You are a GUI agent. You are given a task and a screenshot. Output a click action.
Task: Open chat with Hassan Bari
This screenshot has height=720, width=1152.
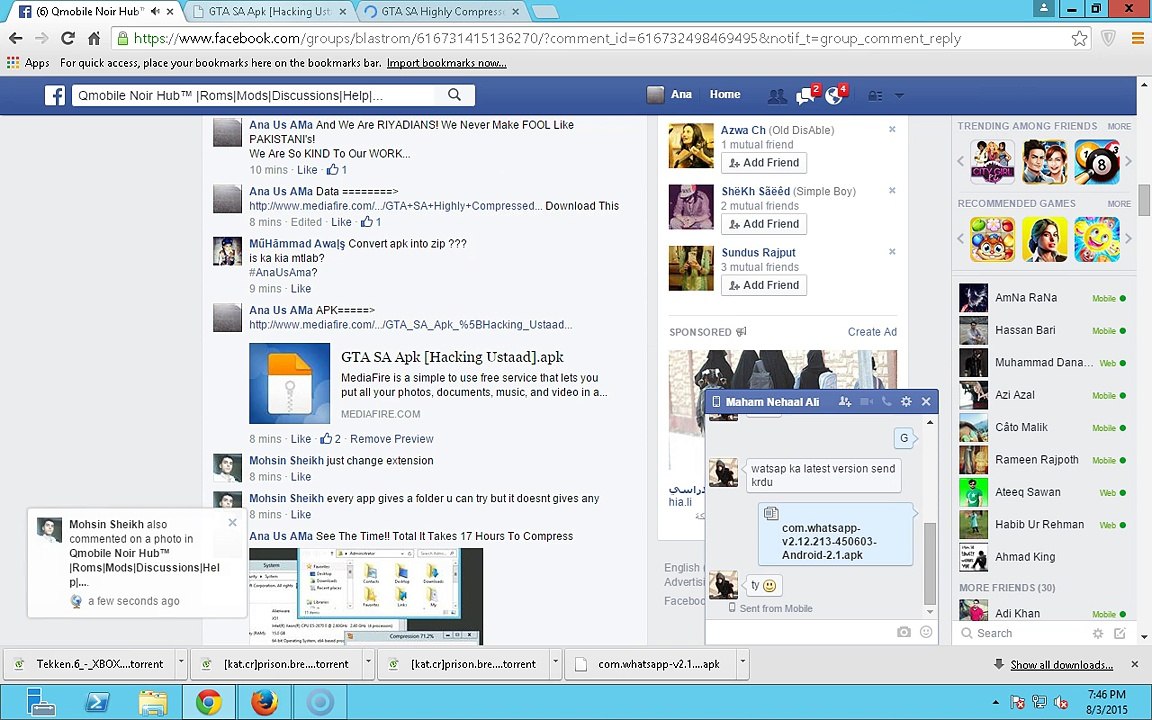pos(1043,331)
